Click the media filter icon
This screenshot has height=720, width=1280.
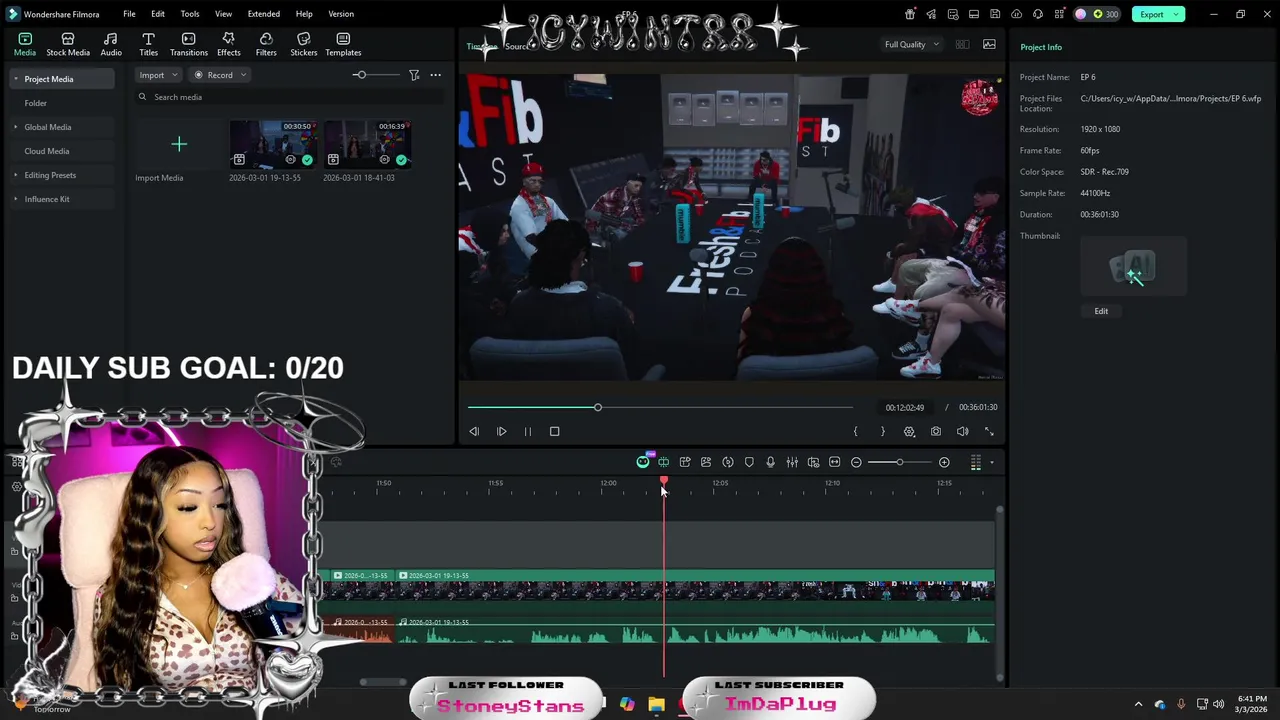coord(414,75)
